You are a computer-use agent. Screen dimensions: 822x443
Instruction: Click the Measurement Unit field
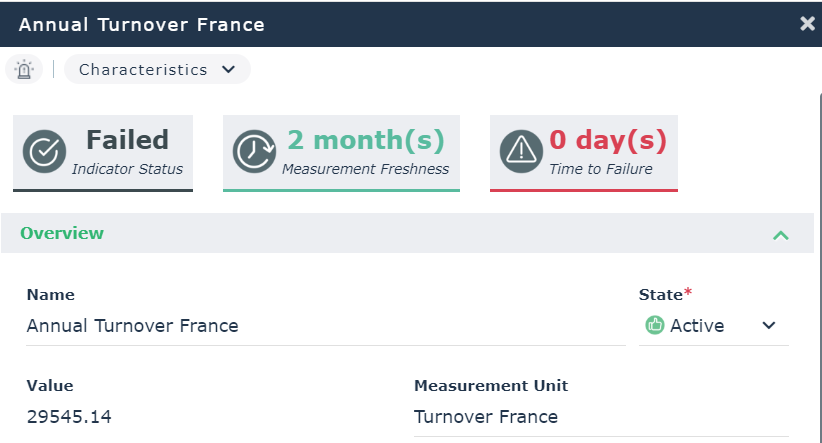(486, 416)
